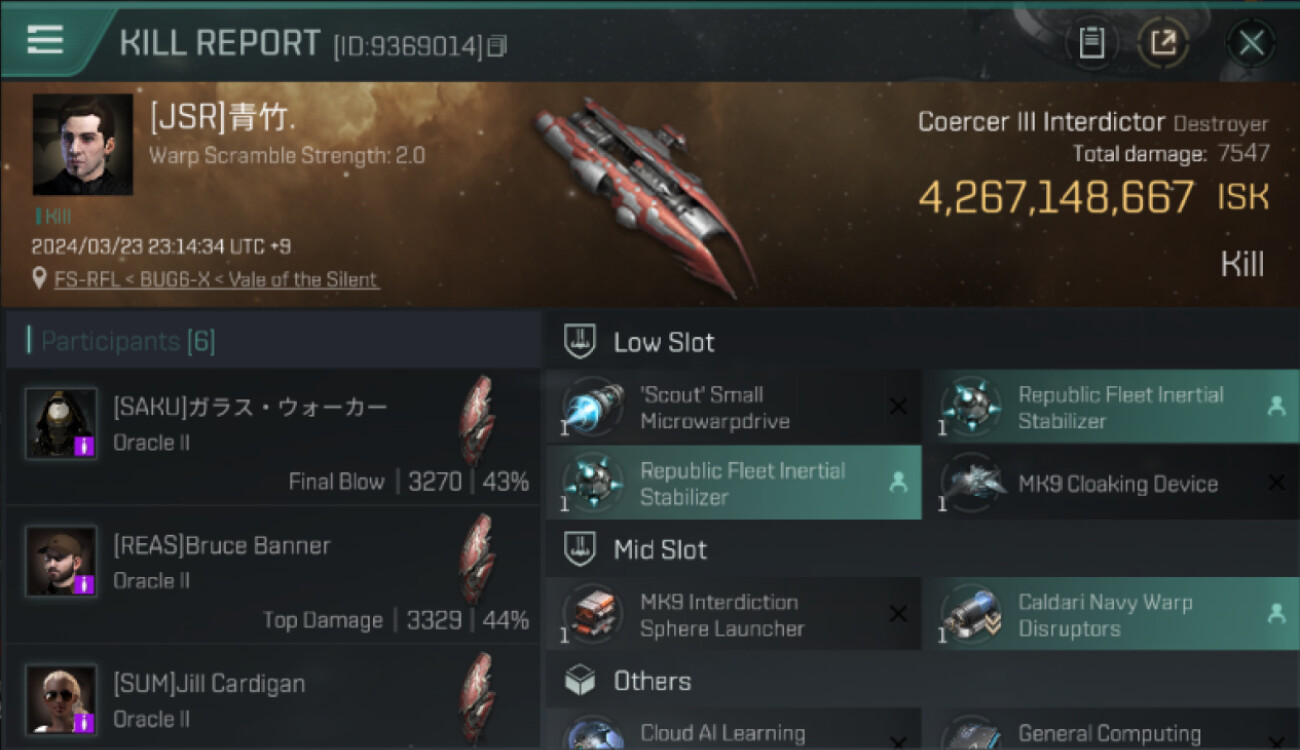Click the Mid Slot section header
The image size is (1300, 750).
659,549
